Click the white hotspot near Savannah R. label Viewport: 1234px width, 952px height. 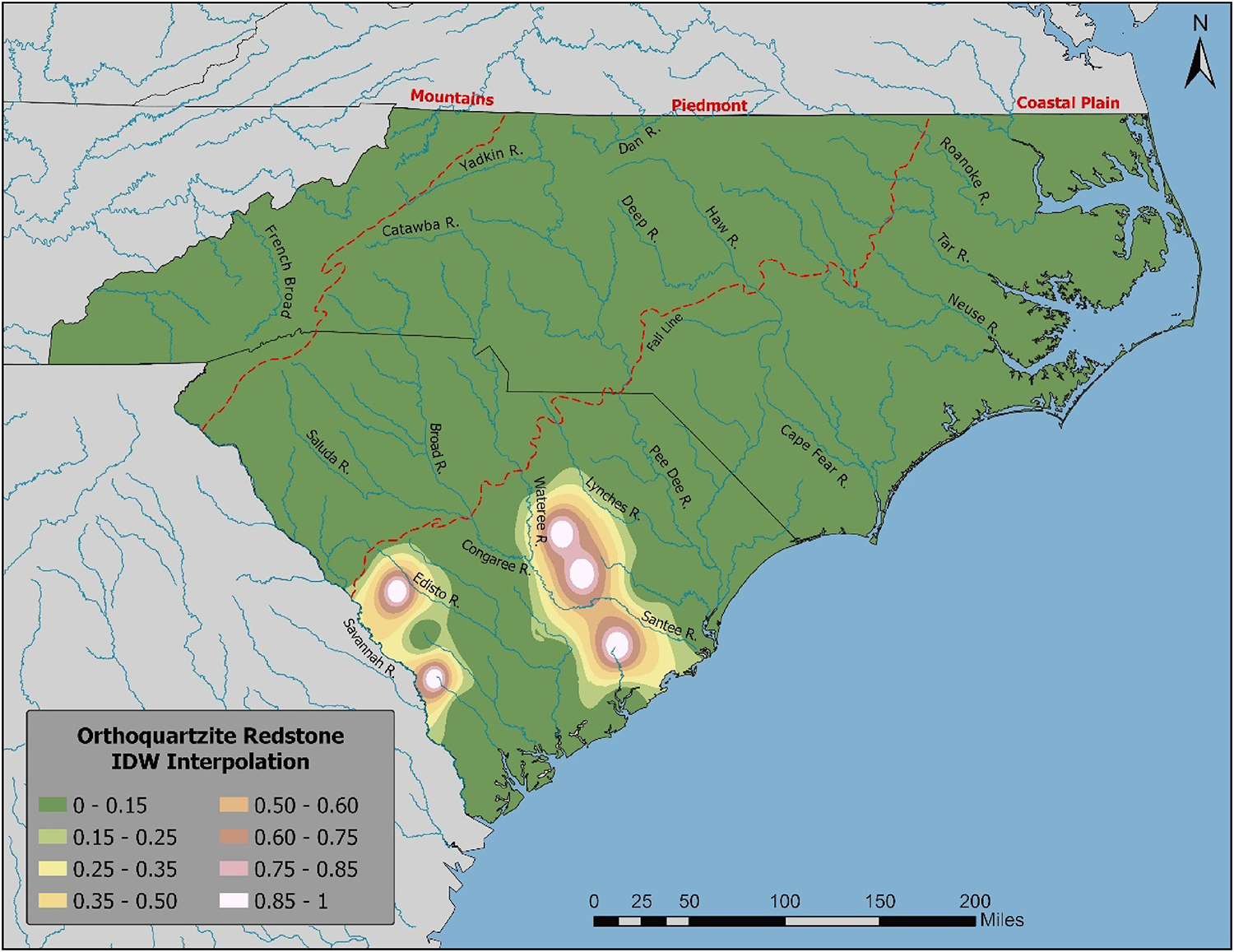[434, 679]
